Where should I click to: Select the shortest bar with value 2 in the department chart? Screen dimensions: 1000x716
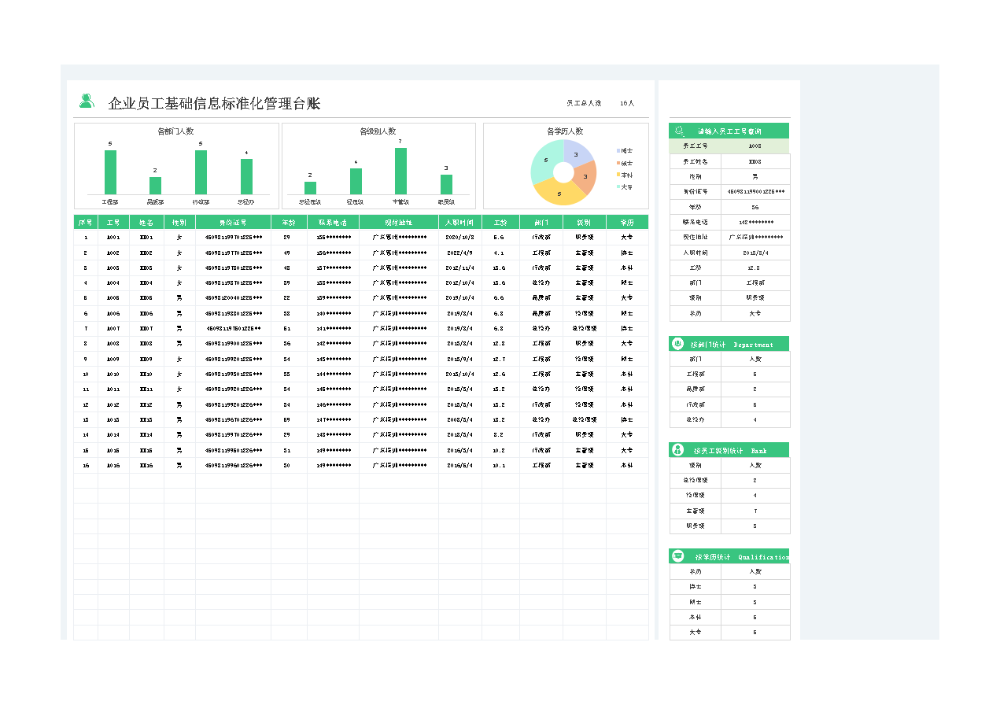(155, 186)
